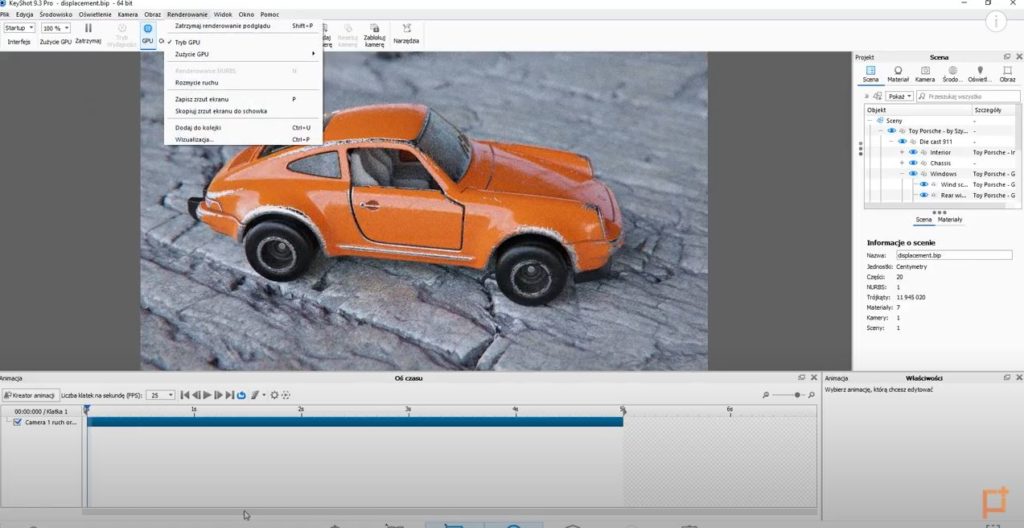Image resolution: width=1024 pixels, height=528 pixels.
Task: Select Rozmycie ruchu menu entry
Action: pyautogui.click(x=243, y=83)
